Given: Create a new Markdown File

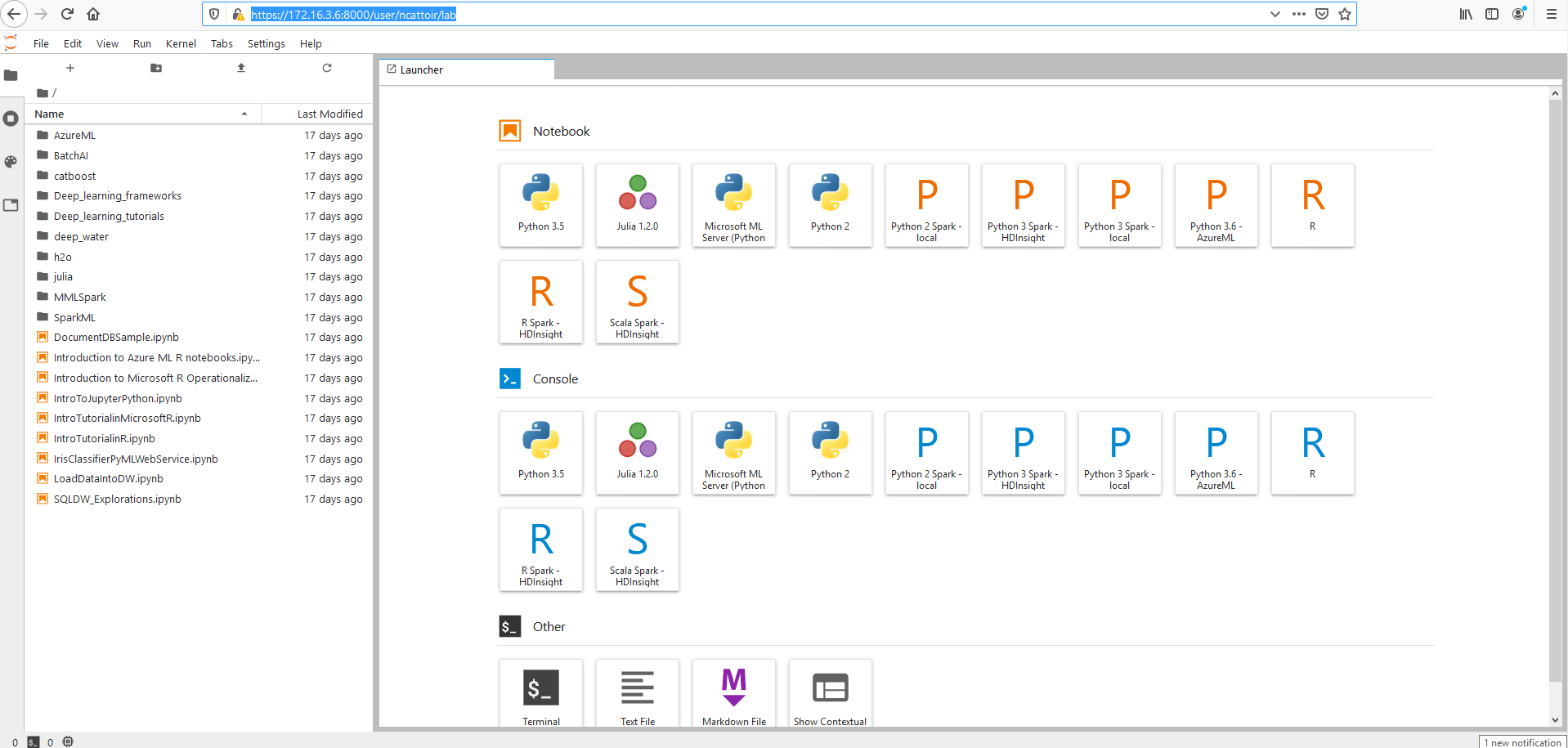Looking at the screenshot, I should click(733, 693).
